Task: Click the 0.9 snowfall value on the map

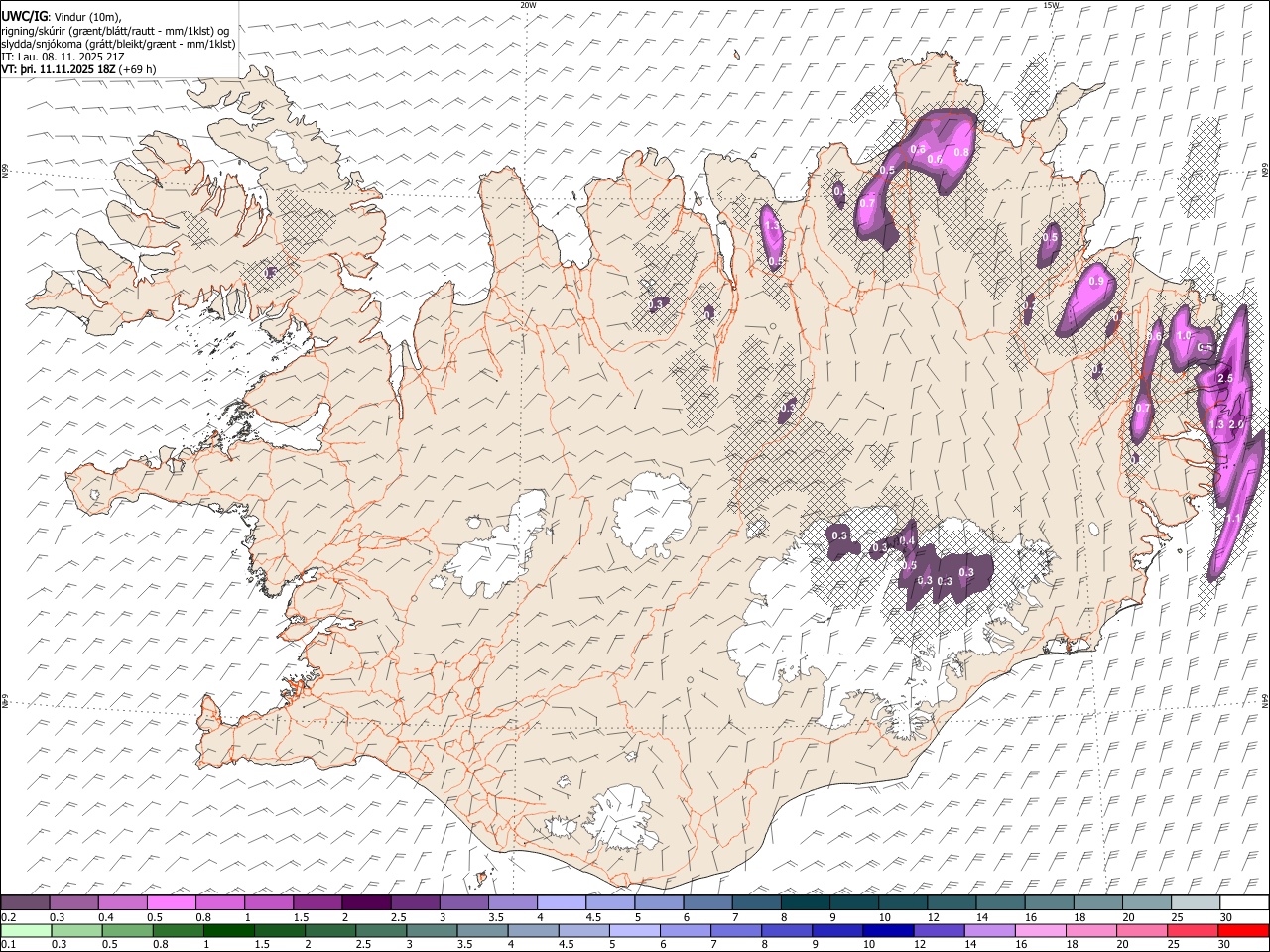Action: click(x=1096, y=282)
